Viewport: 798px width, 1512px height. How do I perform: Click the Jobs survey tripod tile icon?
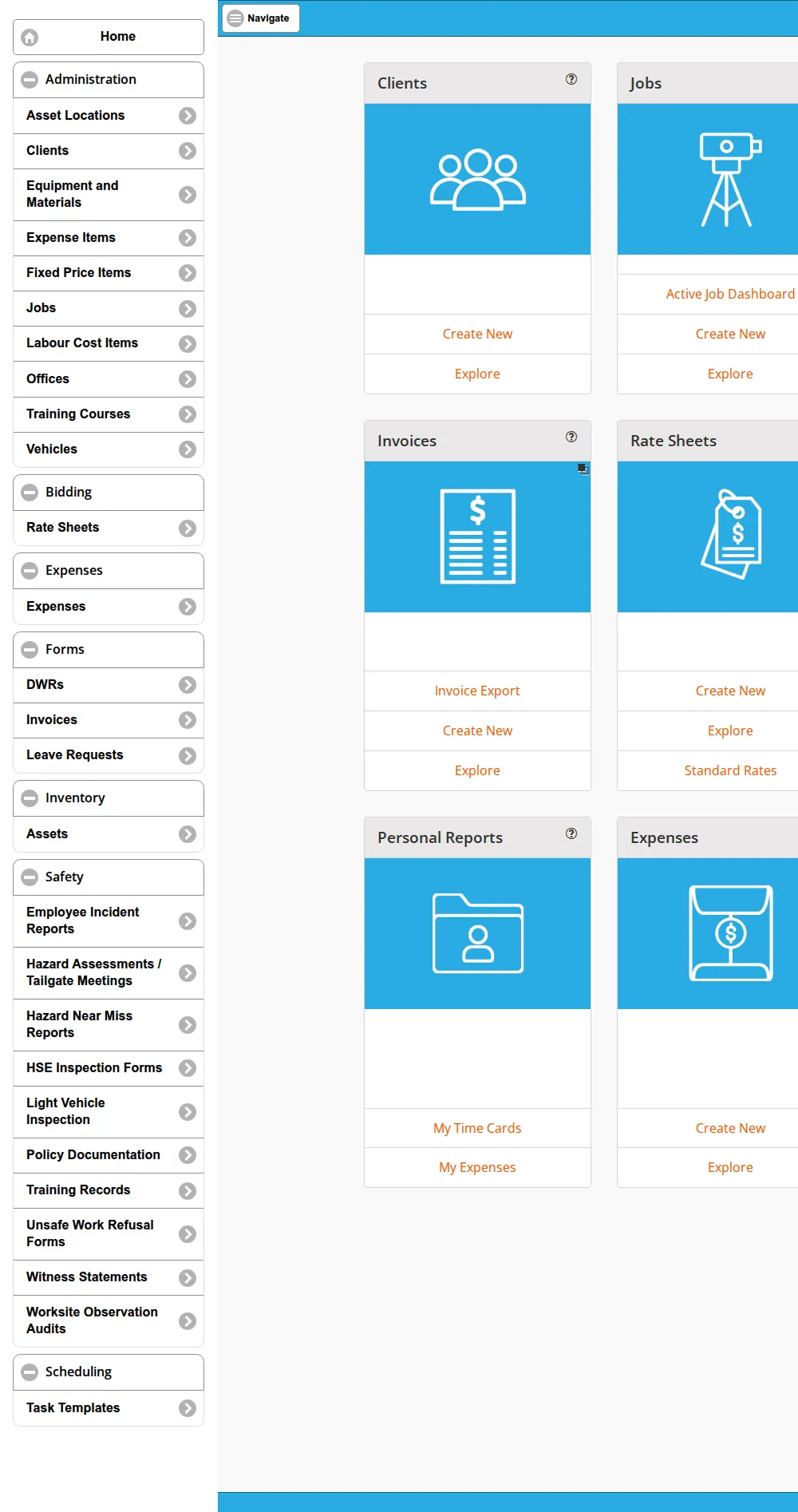[x=730, y=180]
